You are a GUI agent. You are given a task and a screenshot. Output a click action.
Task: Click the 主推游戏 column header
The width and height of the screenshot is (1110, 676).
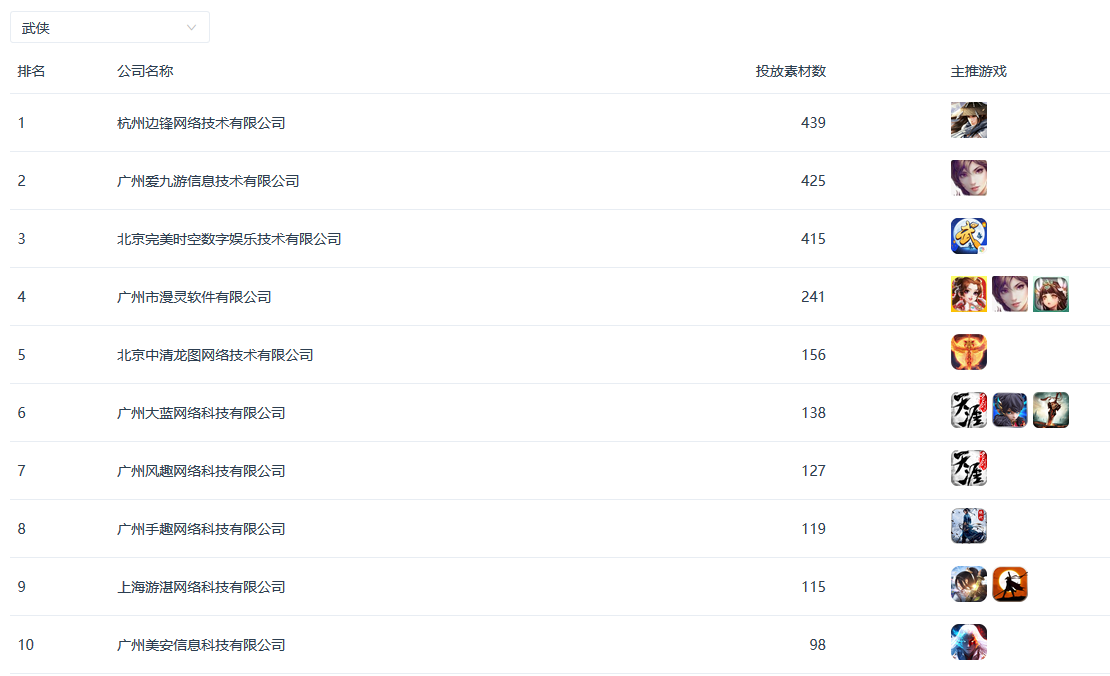point(978,71)
